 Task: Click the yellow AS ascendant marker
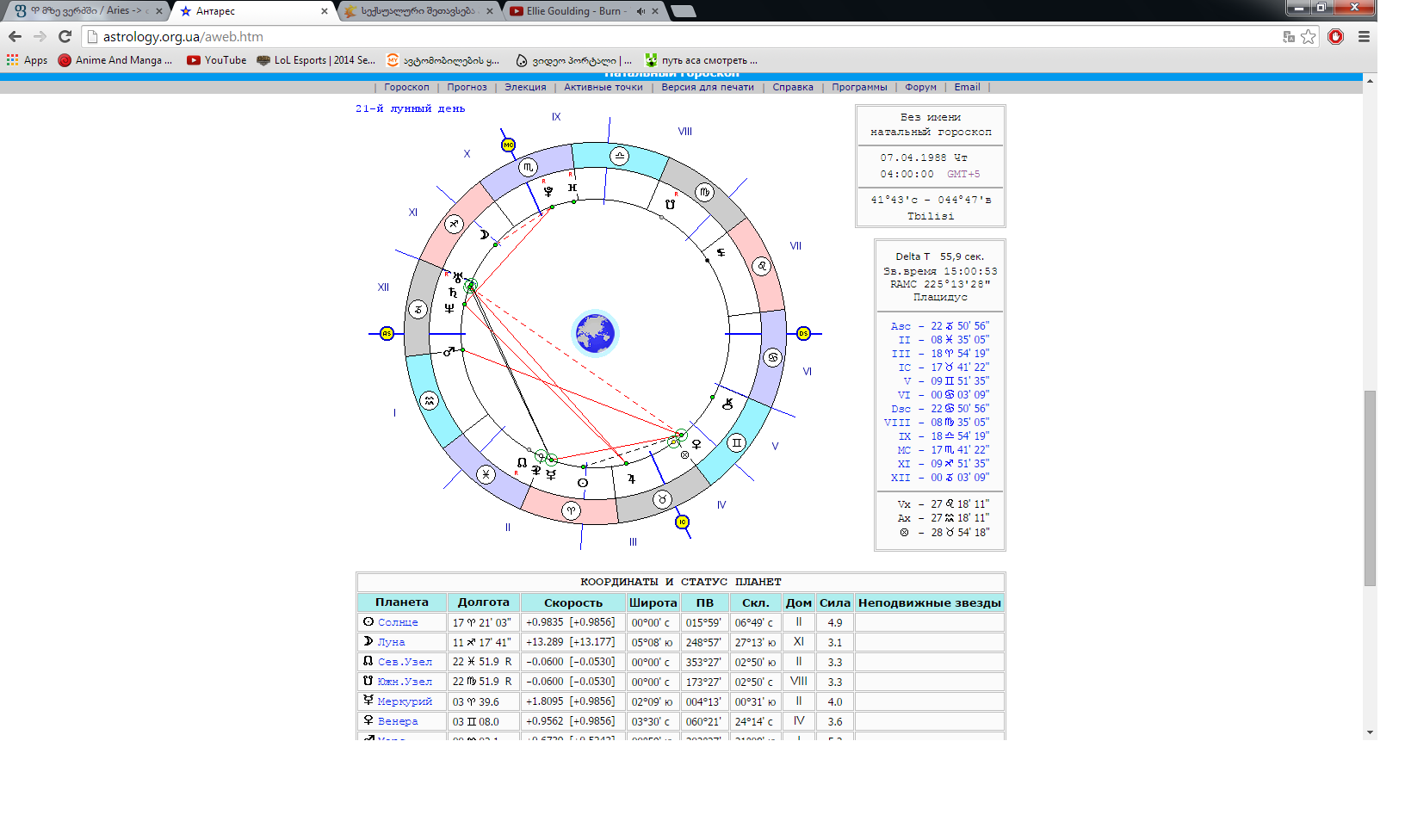(x=387, y=334)
